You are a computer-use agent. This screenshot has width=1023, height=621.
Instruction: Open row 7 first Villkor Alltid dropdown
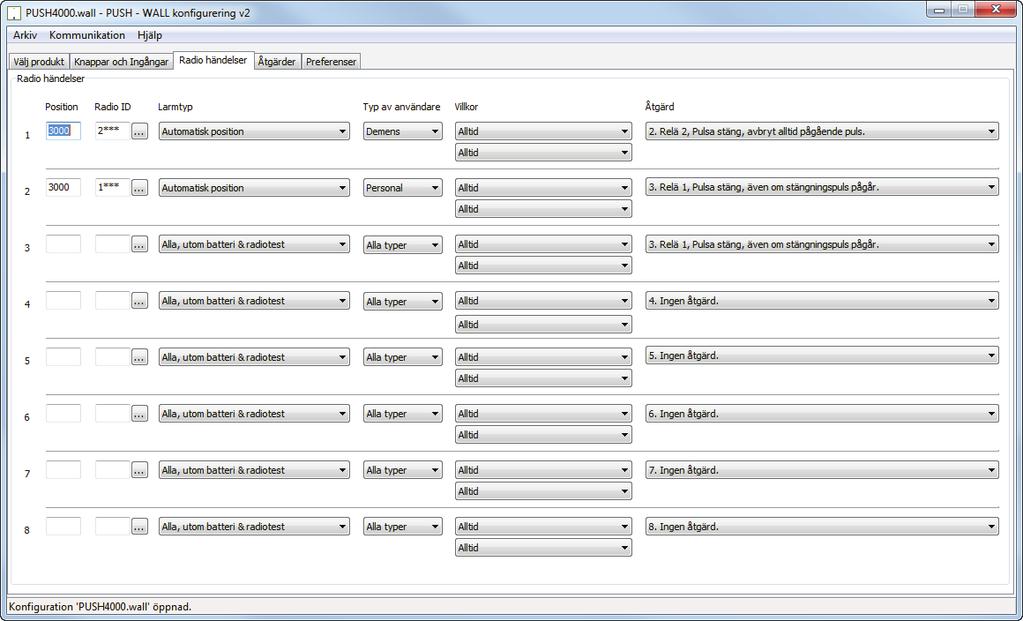543,470
